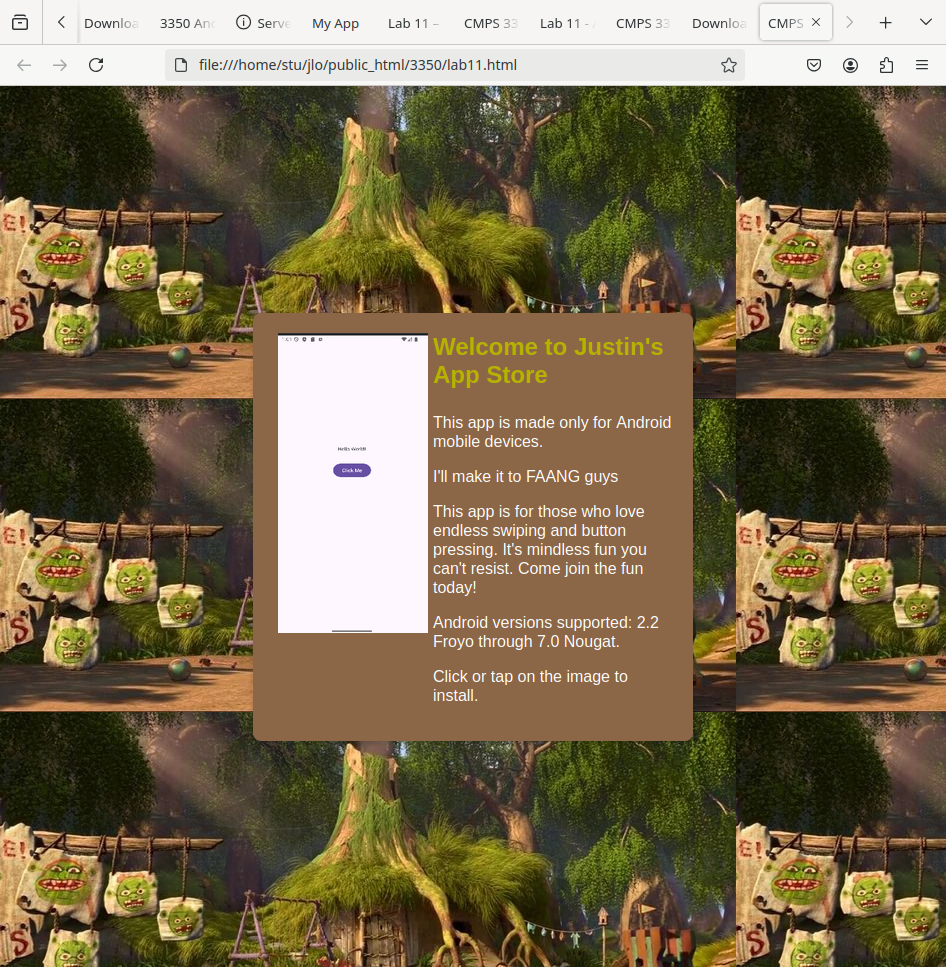The image size is (946, 967).
Task: Open the Firefox account menu
Action: (x=850, y=65)
